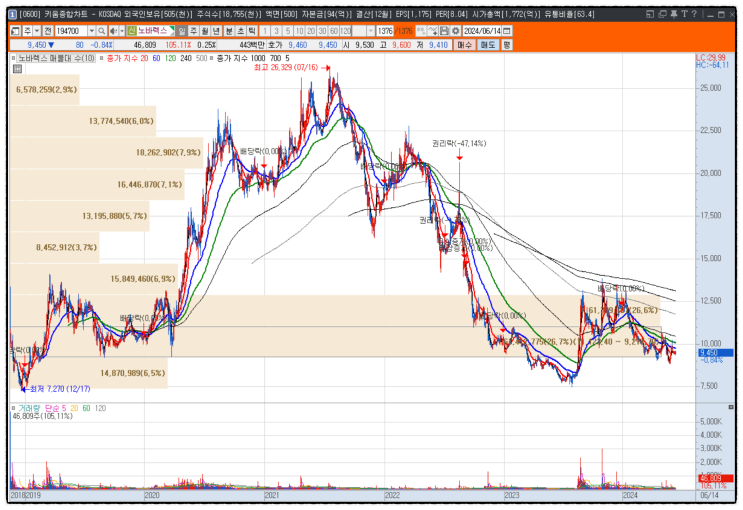
Task: Switch to the 틱 tick chart period
Action: (x=252, y=31)
